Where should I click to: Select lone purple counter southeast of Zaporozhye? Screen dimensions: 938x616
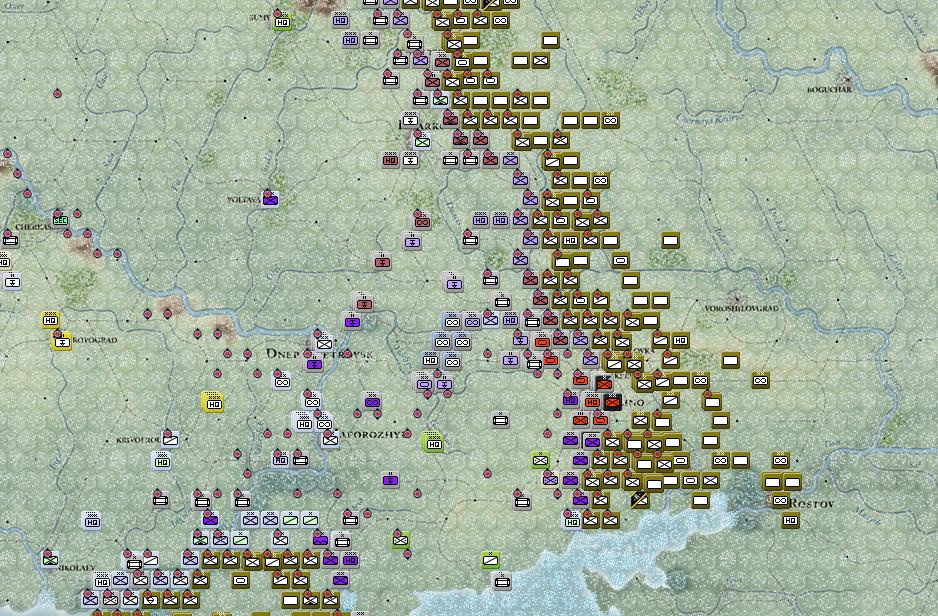coord(391,480)
